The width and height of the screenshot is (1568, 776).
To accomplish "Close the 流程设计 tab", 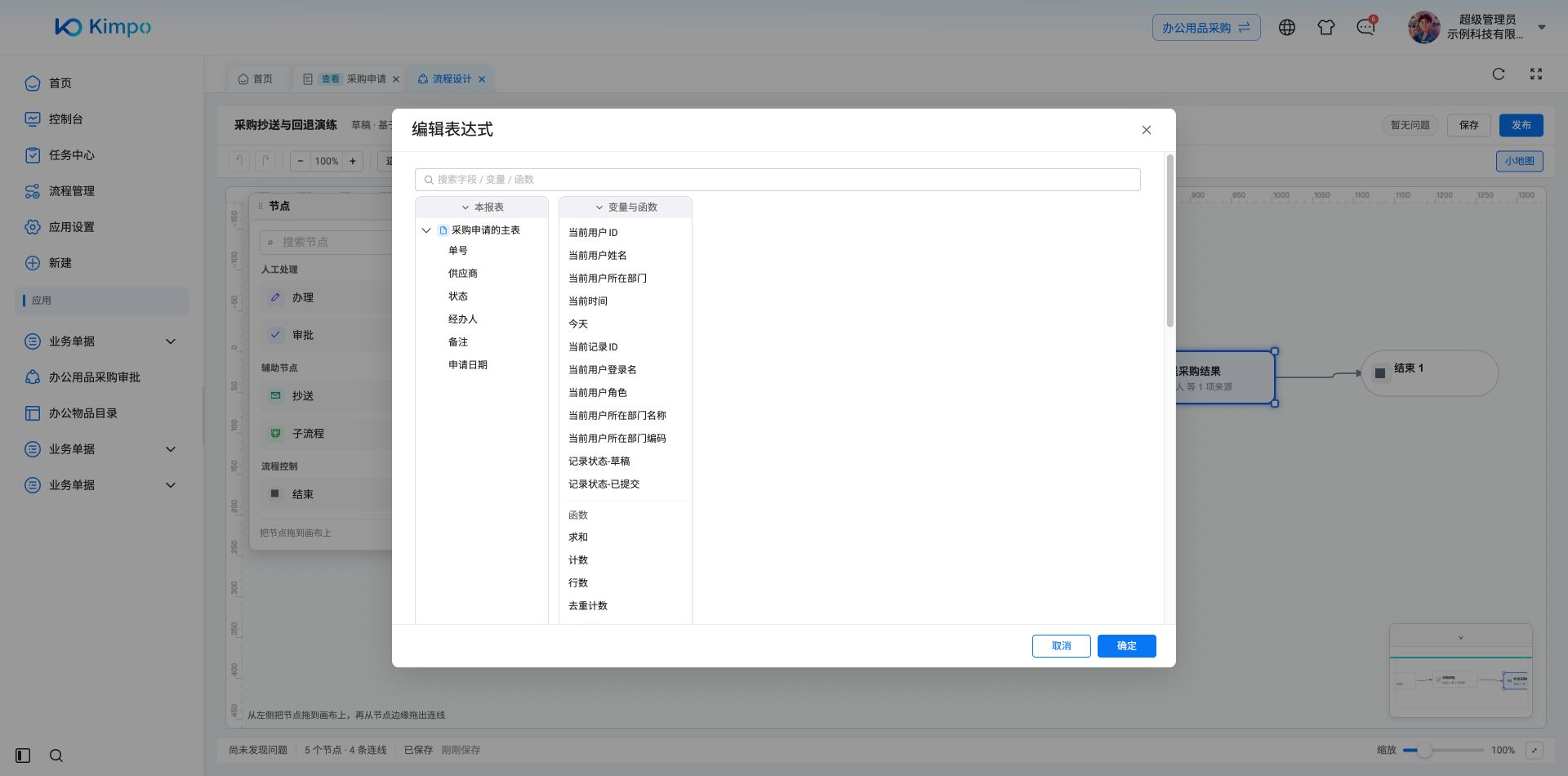I will 482,79.
